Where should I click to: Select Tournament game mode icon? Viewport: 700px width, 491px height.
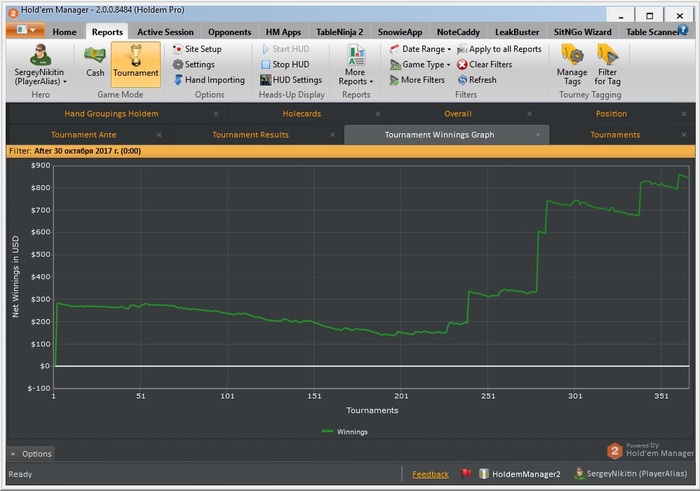pos(135,61)
